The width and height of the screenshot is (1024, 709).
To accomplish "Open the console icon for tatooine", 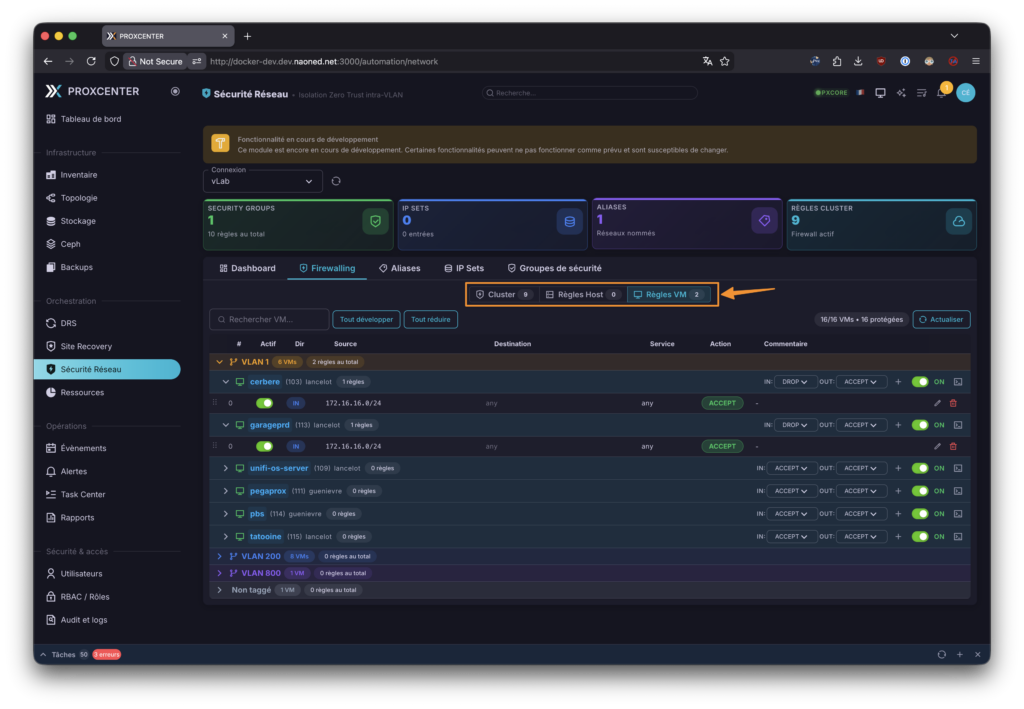I will (x=957, y=537).
